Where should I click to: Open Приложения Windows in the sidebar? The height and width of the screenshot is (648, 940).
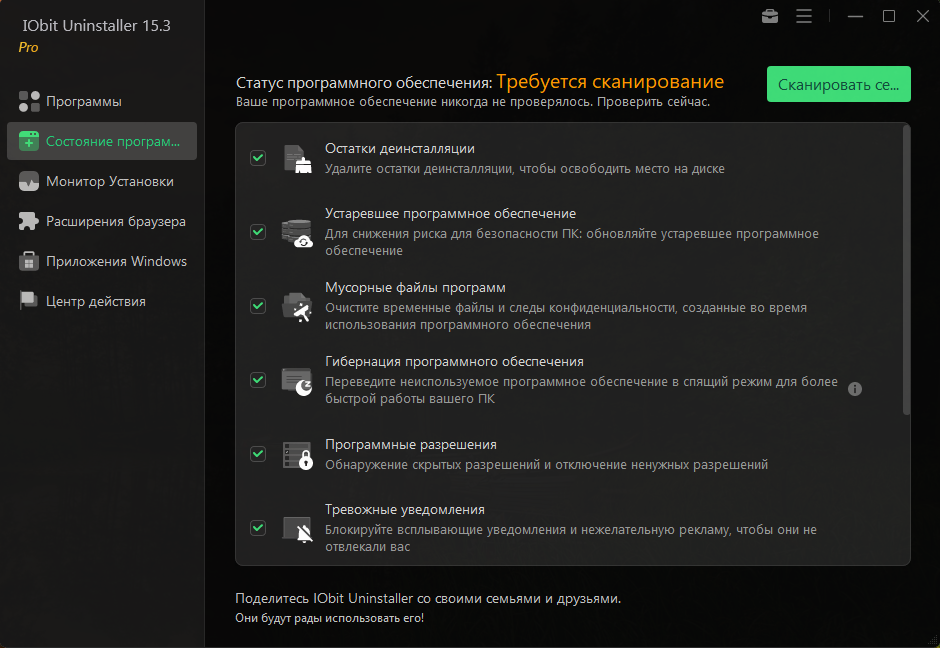(x=116, y=262)
